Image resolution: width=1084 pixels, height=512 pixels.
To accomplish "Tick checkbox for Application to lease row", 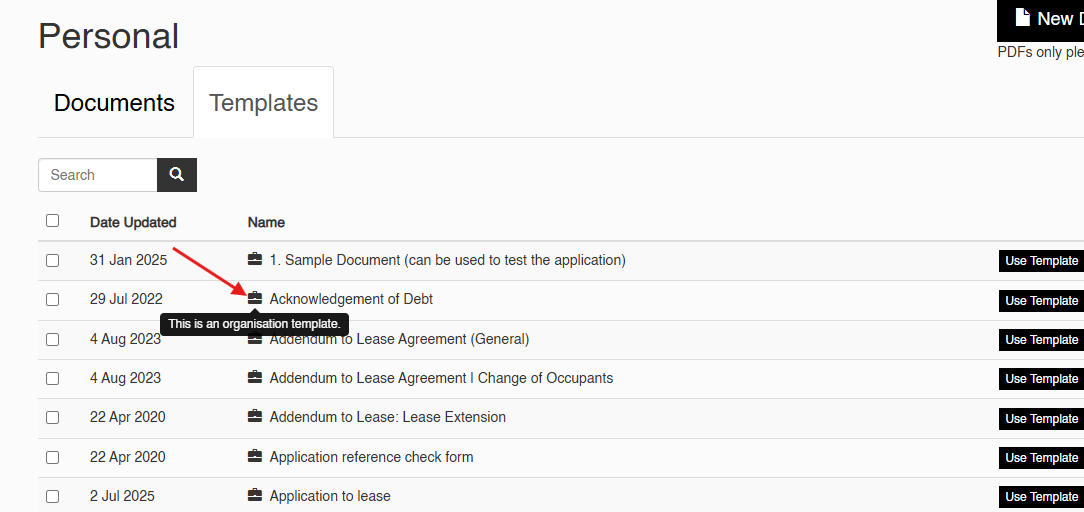I will click(x=53, y=496).
